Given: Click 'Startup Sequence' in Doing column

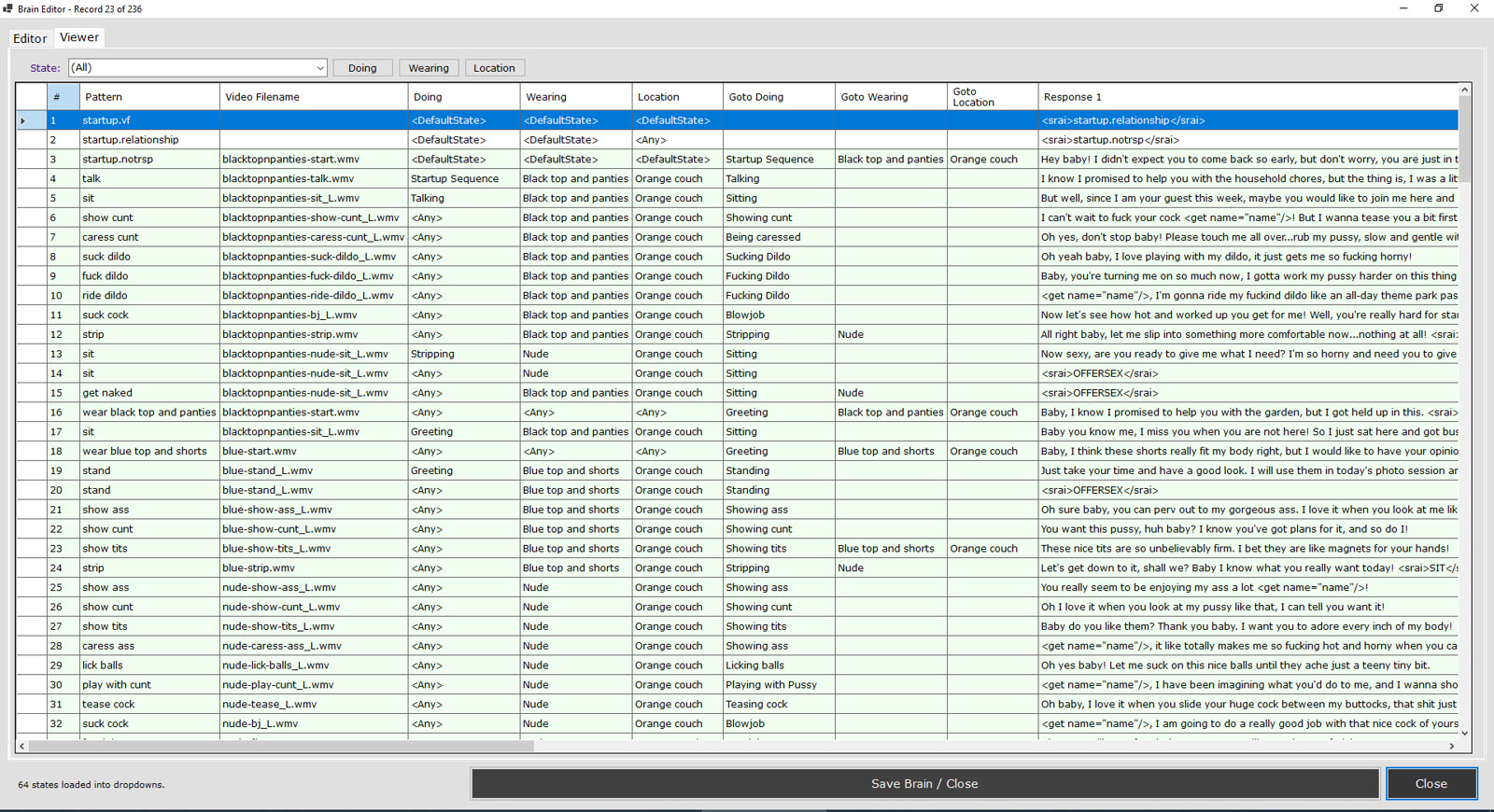Looking at the screenshot, I should [464, 179].
